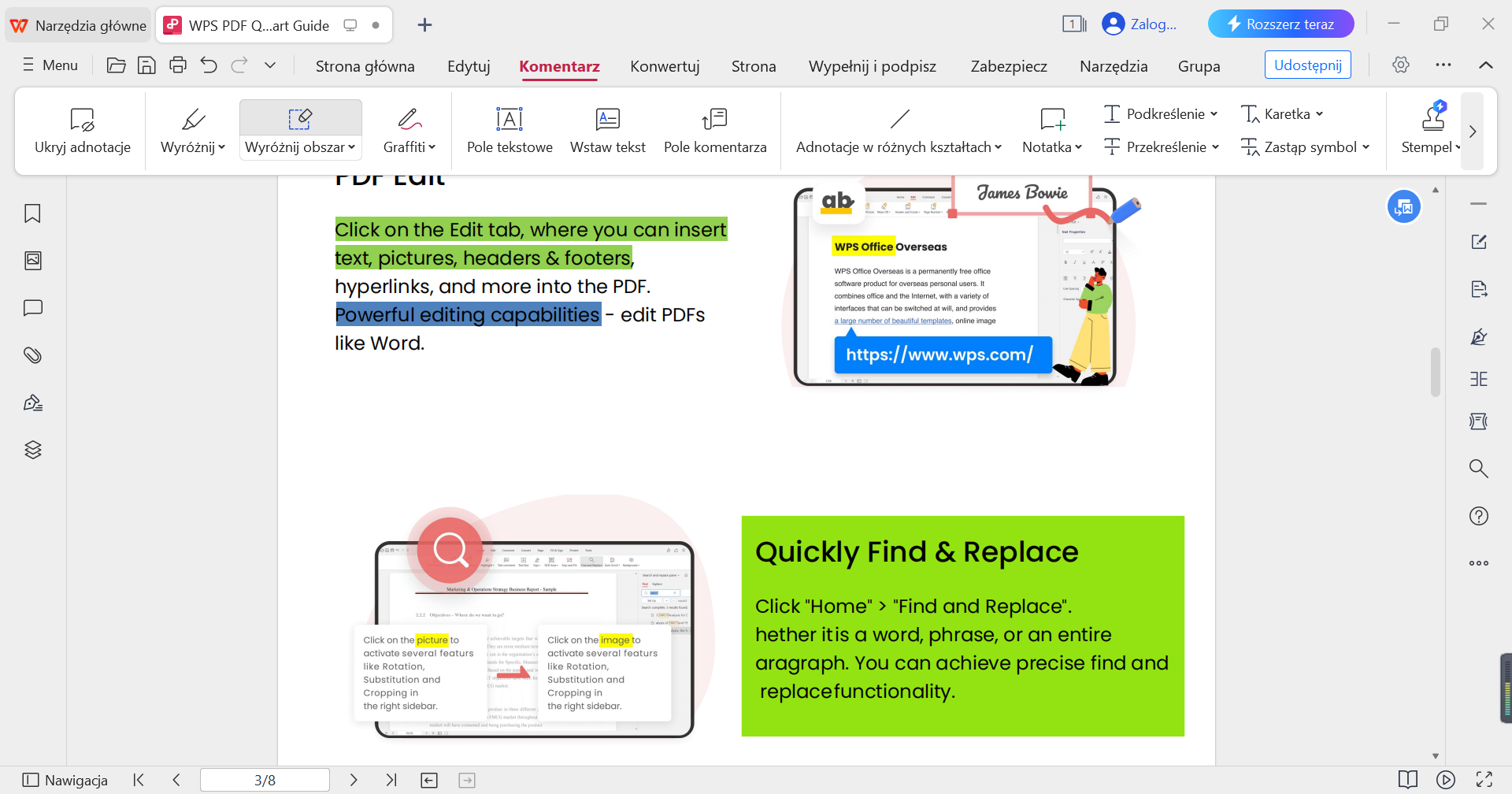Open page thumbnails panel in sidebar
This screenshot has height=794, width=1512.
[x=32, y=261]
